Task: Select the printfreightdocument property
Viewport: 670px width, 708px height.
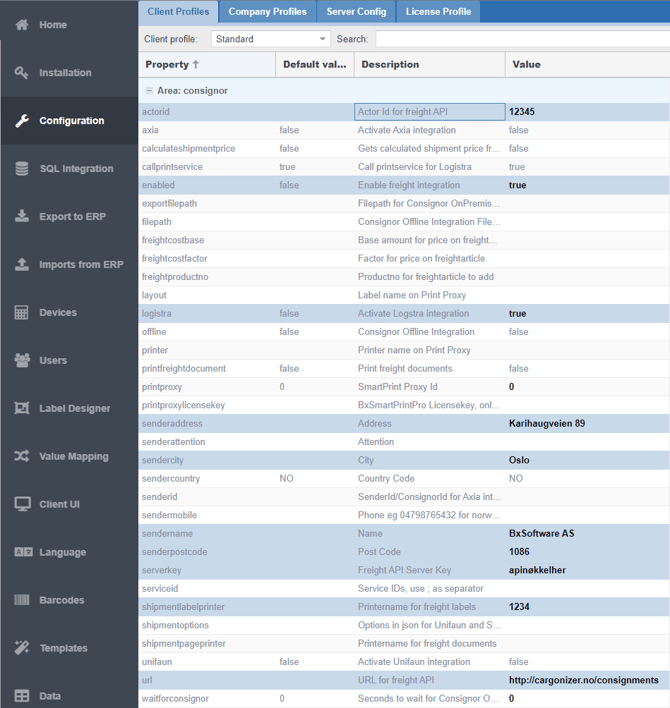Action: pos(184,368)
